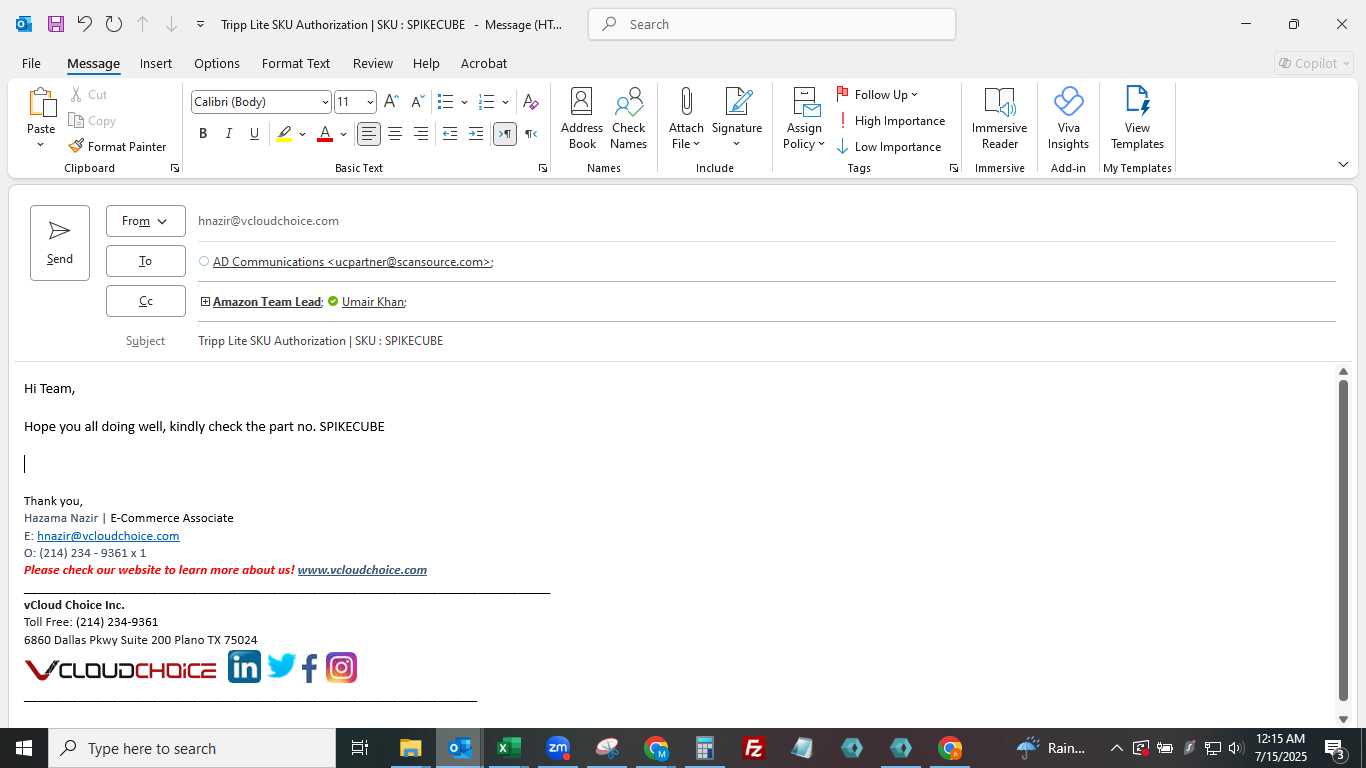Click View Templates
The image size is (1366, 768).
1137,118
